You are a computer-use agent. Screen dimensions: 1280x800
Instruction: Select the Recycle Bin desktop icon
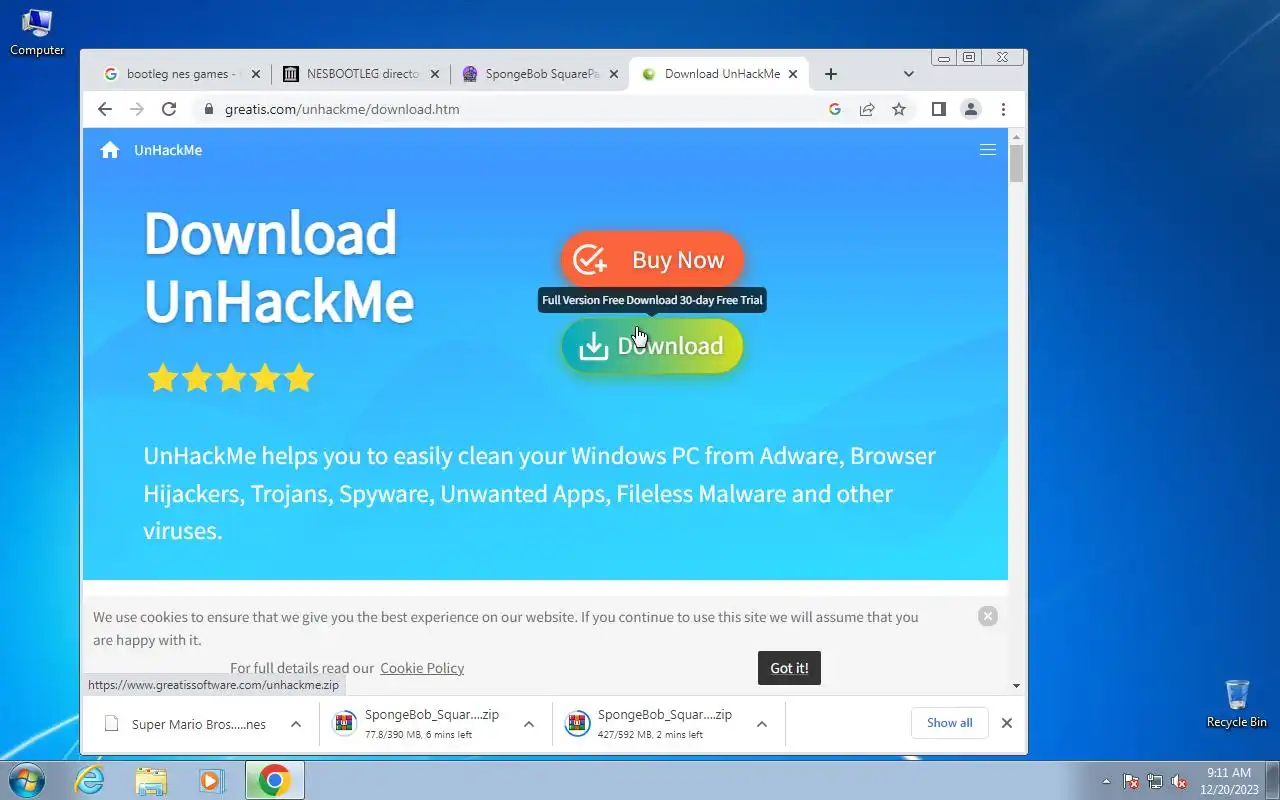(1237, 704)
